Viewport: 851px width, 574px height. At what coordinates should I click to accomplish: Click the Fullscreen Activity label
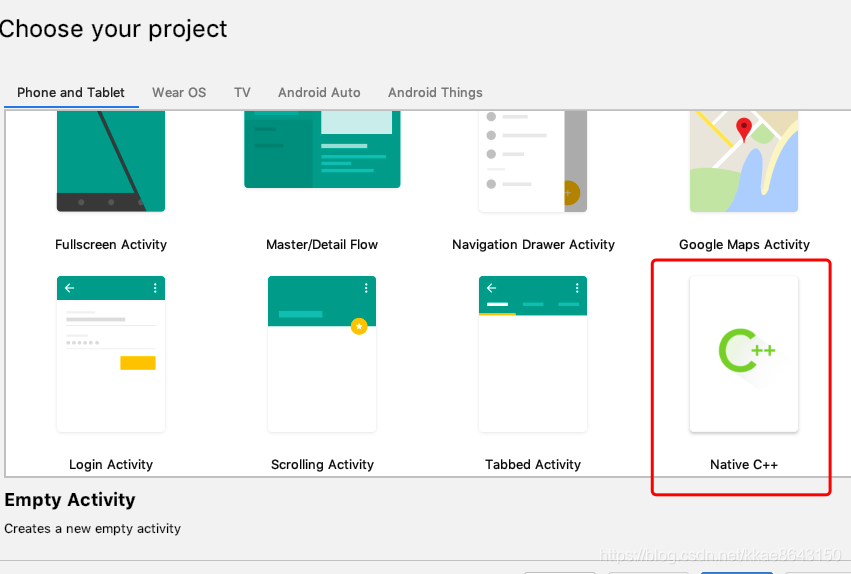[x=111, y=245]
